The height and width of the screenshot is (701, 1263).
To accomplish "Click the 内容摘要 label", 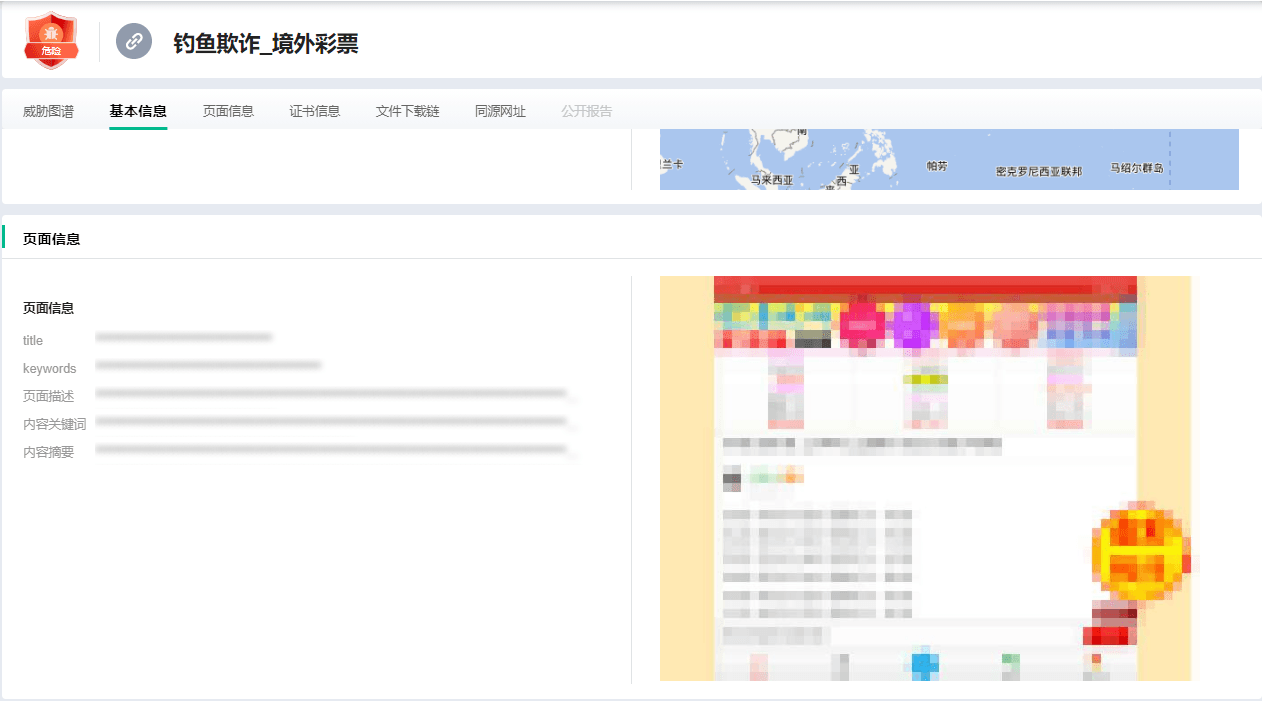I will 48,452.
